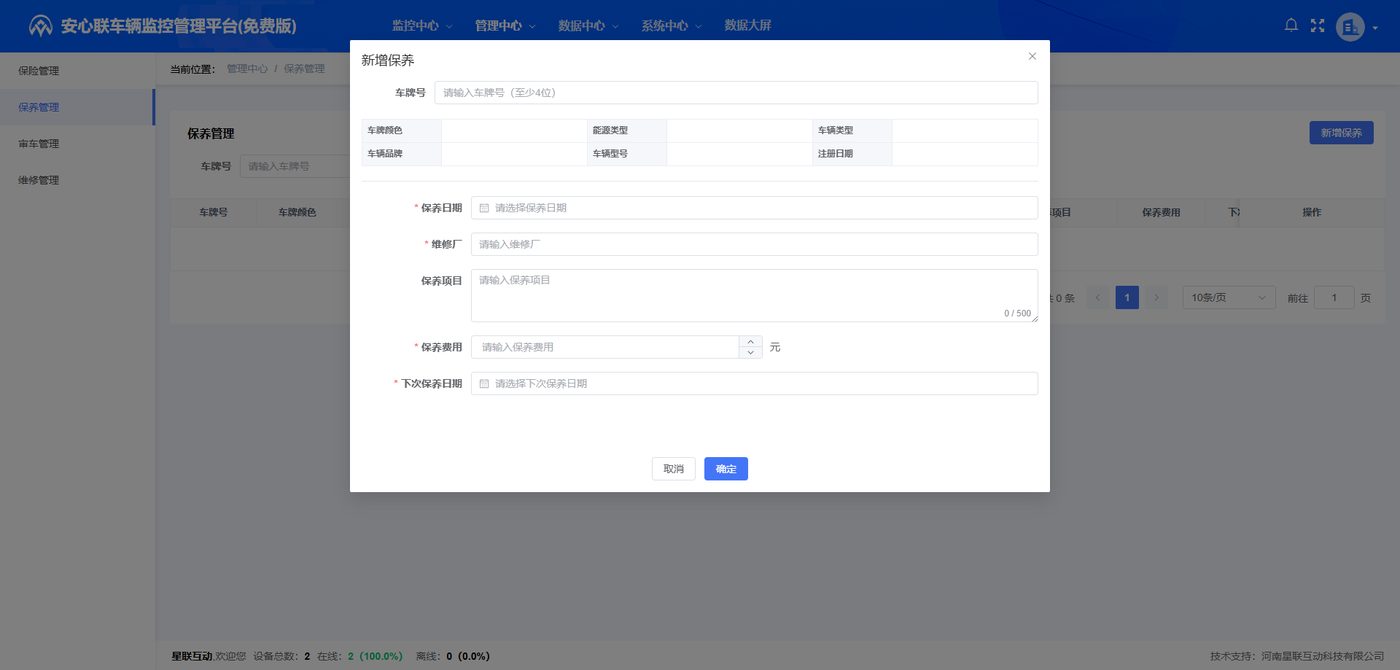This screenshot has width=1400, height=670.
Task: Select page 1 in pagination
Action: pos(1127,298)
